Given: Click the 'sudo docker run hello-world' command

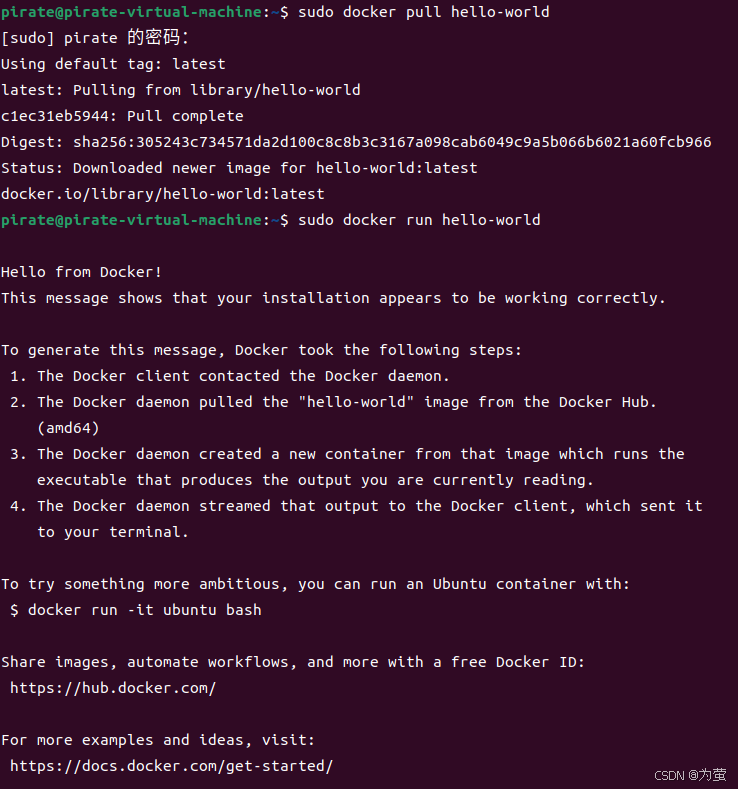Looking at the screenshot, I should tap(419, 220).
